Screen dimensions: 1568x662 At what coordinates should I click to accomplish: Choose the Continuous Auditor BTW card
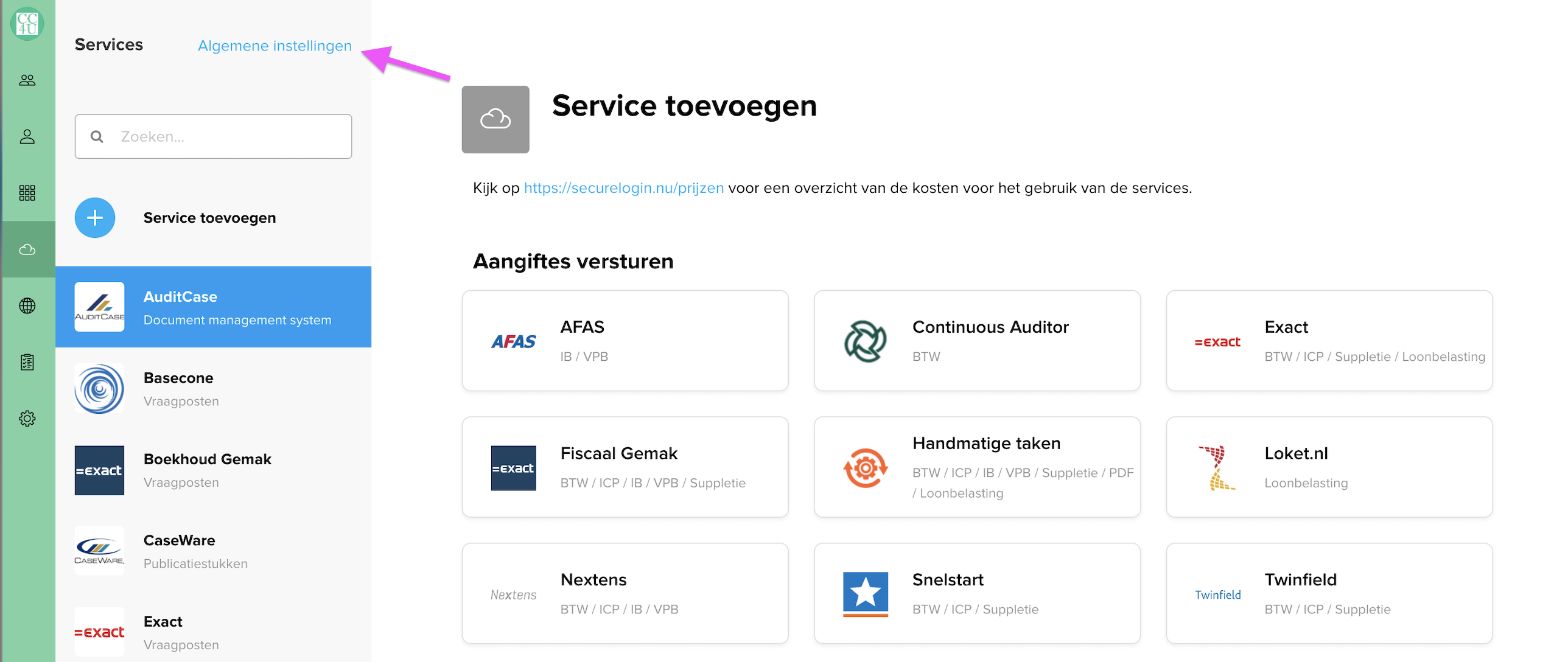(977, 341)
